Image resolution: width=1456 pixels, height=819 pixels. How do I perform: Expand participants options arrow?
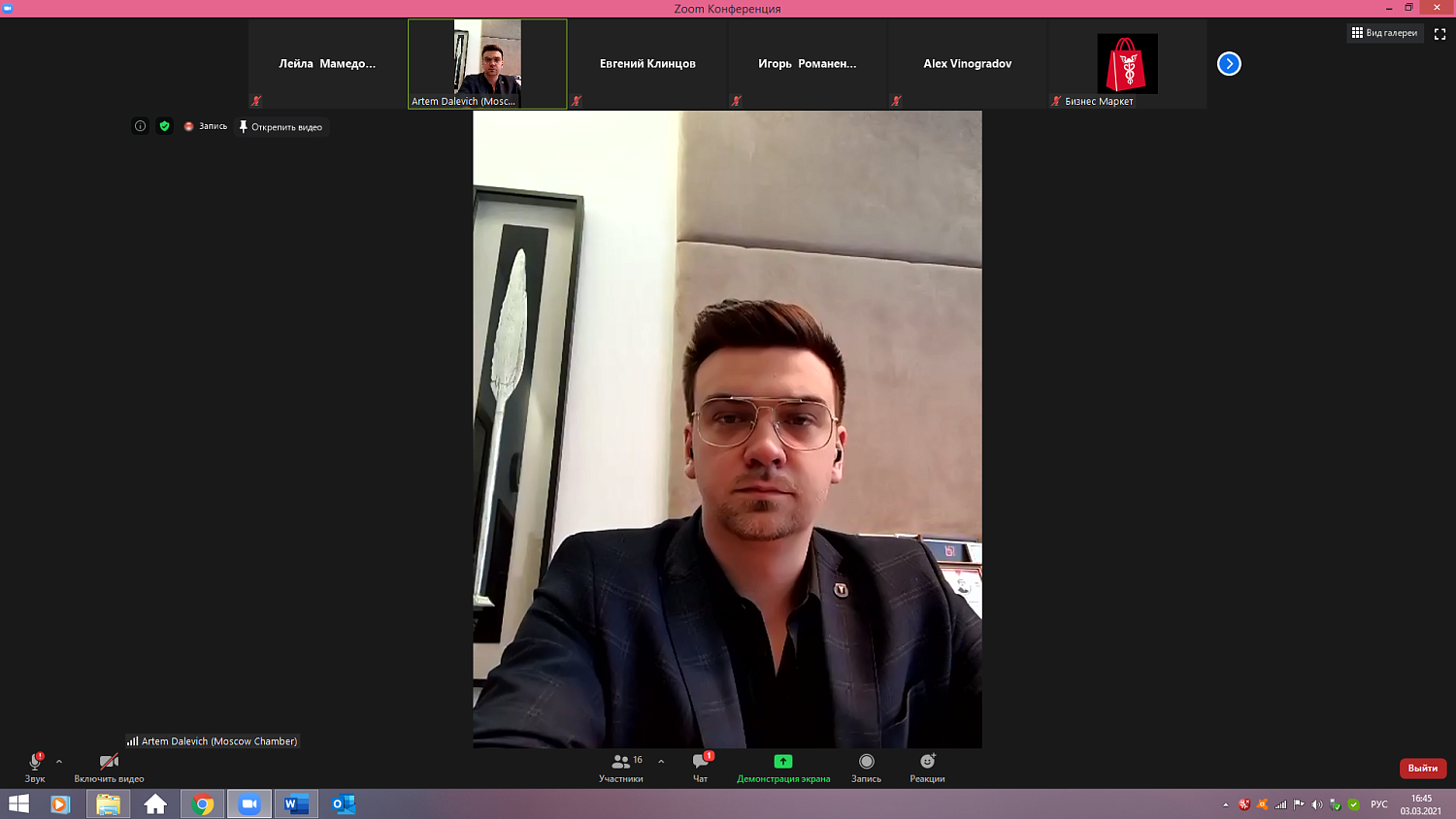tap(661, 762)
